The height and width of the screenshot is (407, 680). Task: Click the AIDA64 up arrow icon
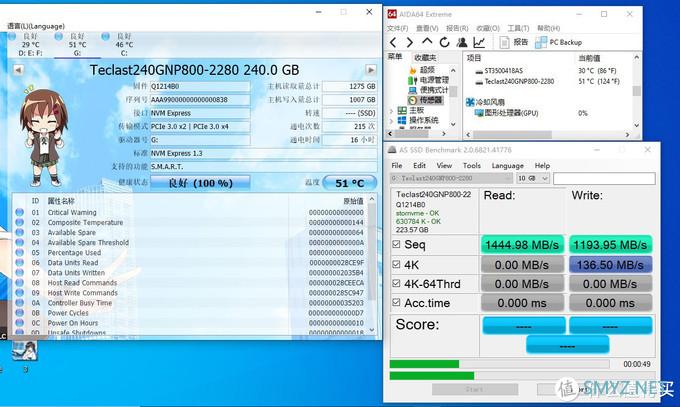427,42
